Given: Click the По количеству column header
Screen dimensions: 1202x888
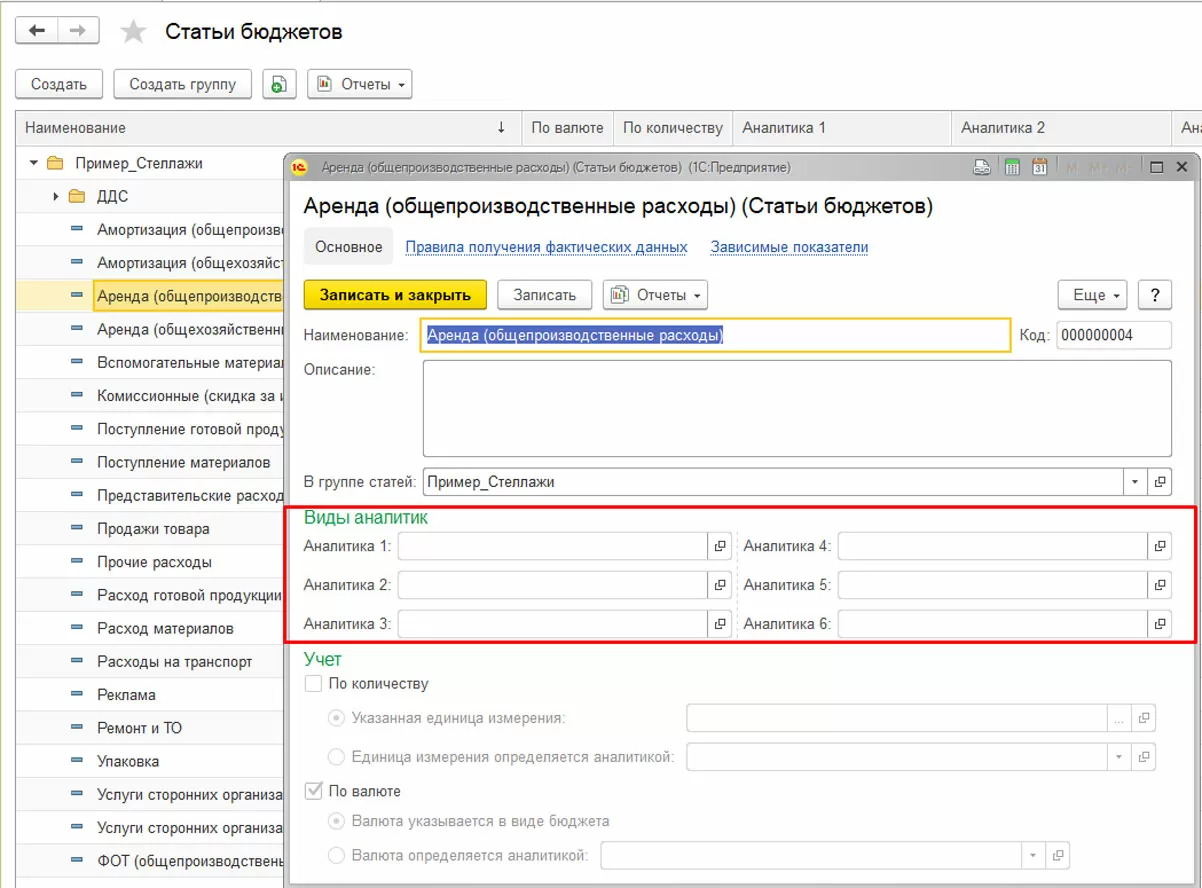Looking at the screenshot, I should pos(672,128).
